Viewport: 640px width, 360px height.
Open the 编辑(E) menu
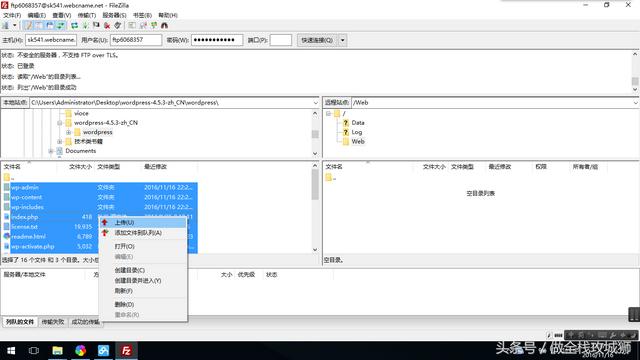(x=36, y=15)
